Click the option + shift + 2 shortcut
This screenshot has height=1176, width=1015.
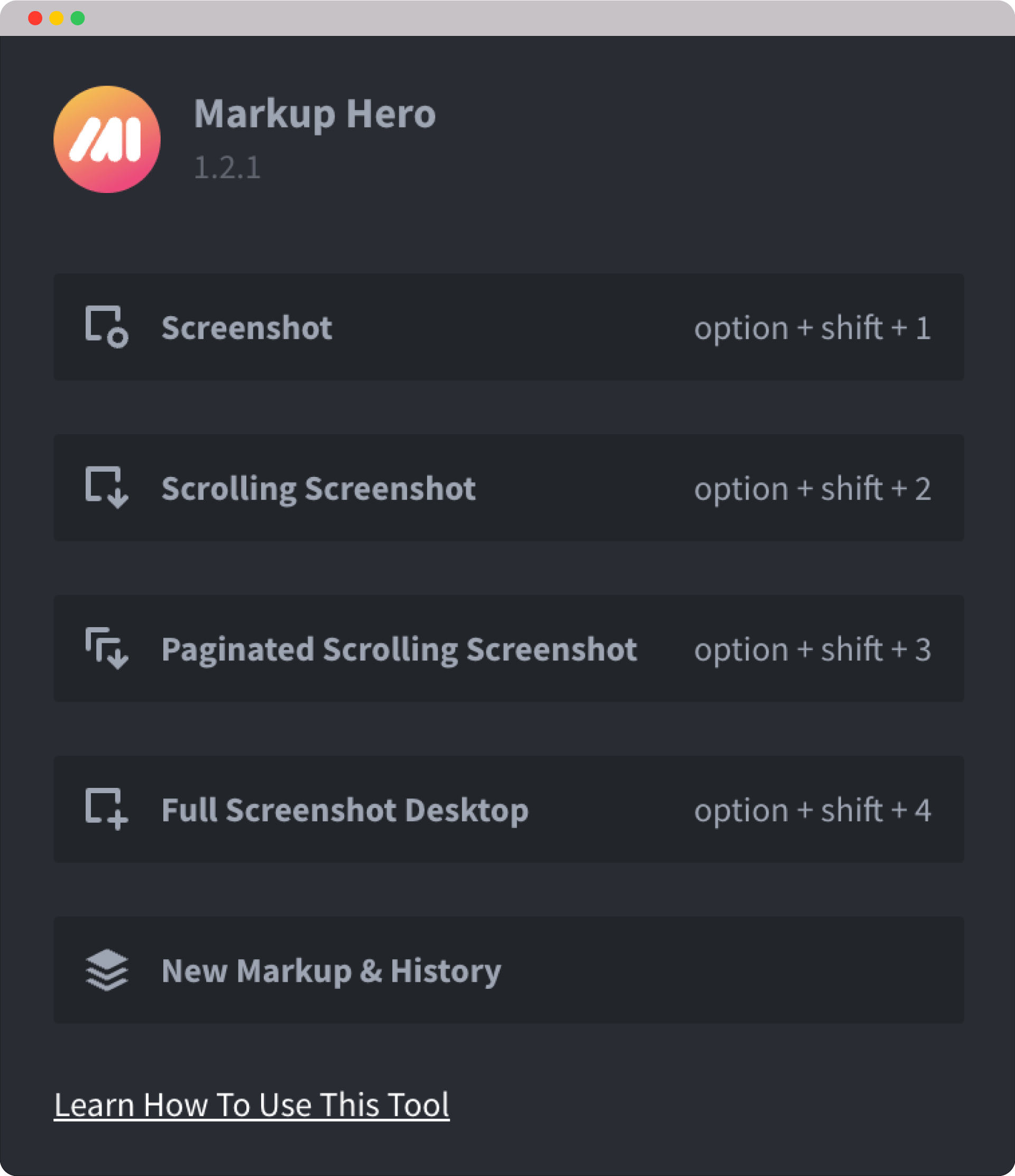click(x=812, y=489)
